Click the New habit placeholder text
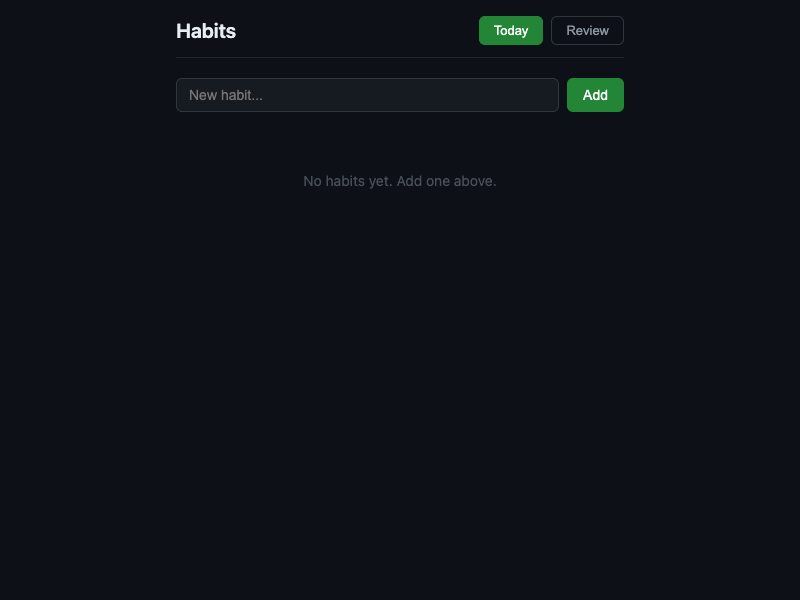The width and height of the screenshot is (800, 600). 226,95
